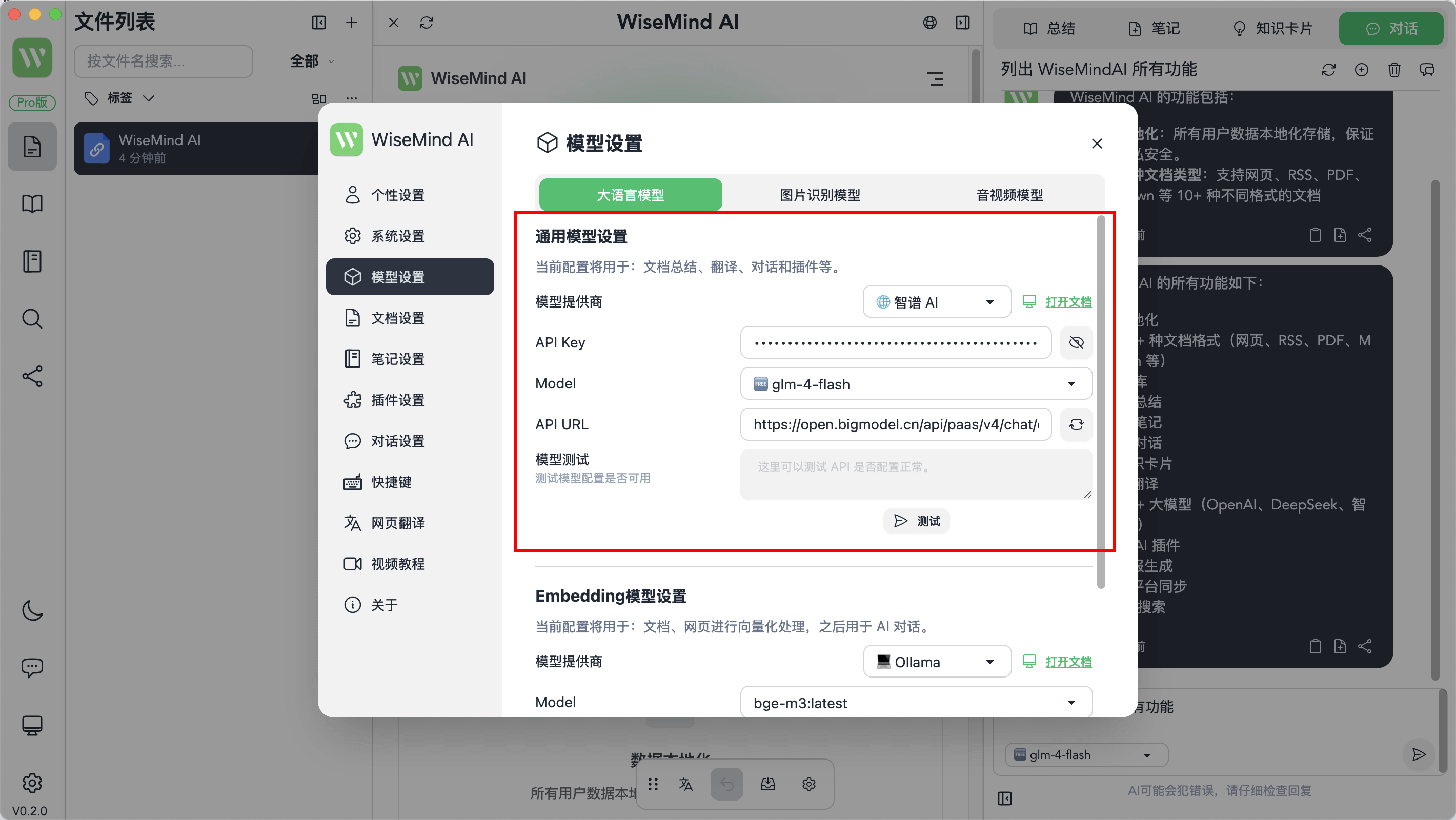
Task: Open 模型提供商 dropdown showing 智谱 AI
Action: [x=937, y=302]
